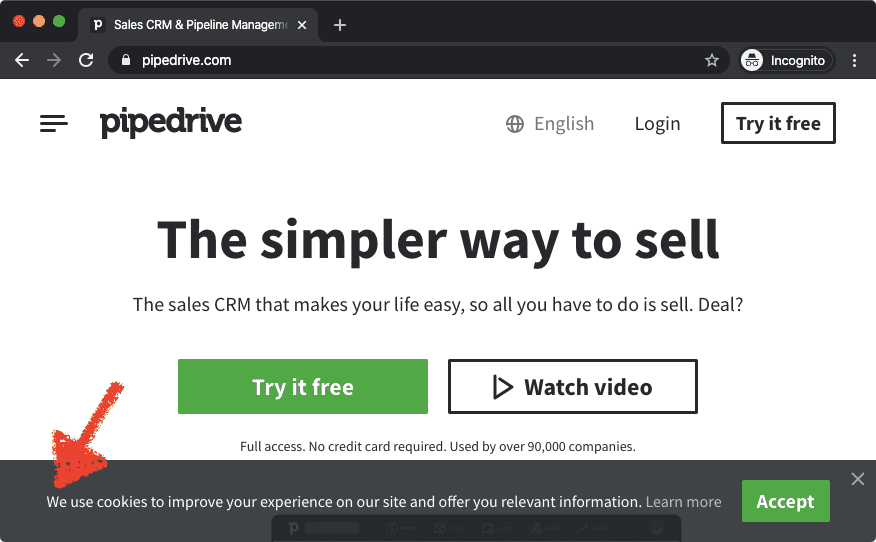Viewport: 876px width, 542px height.
Task: Accept the cookie notice
Action: (785, 501)
